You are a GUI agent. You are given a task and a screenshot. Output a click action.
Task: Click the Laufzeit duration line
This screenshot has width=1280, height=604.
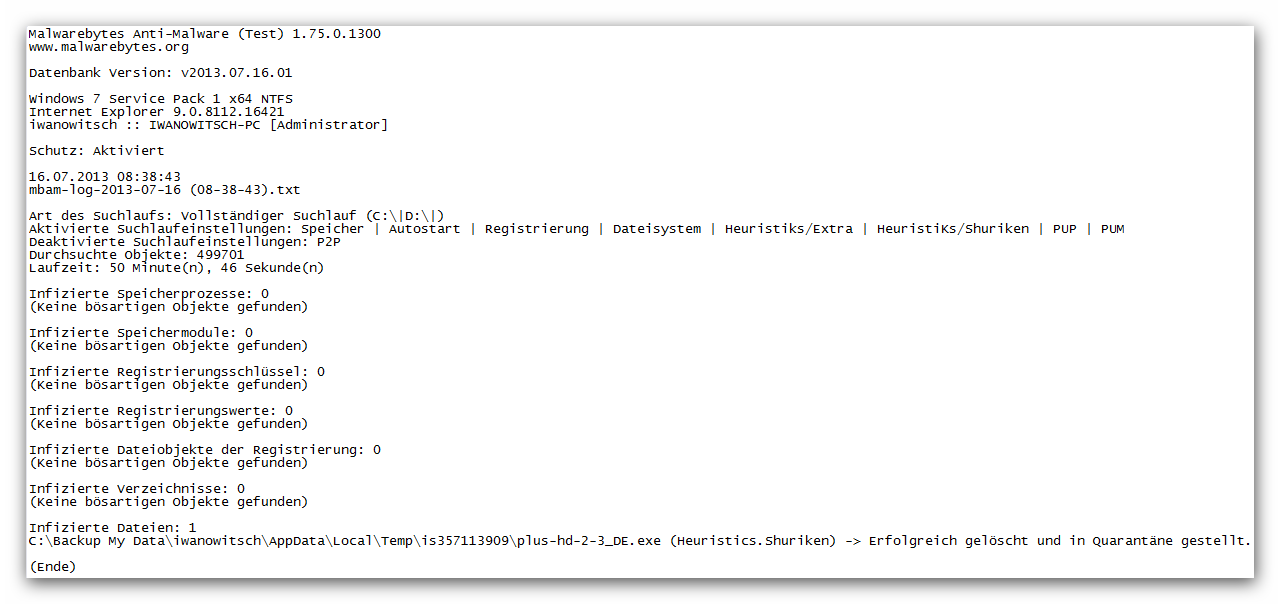point(176,268)
